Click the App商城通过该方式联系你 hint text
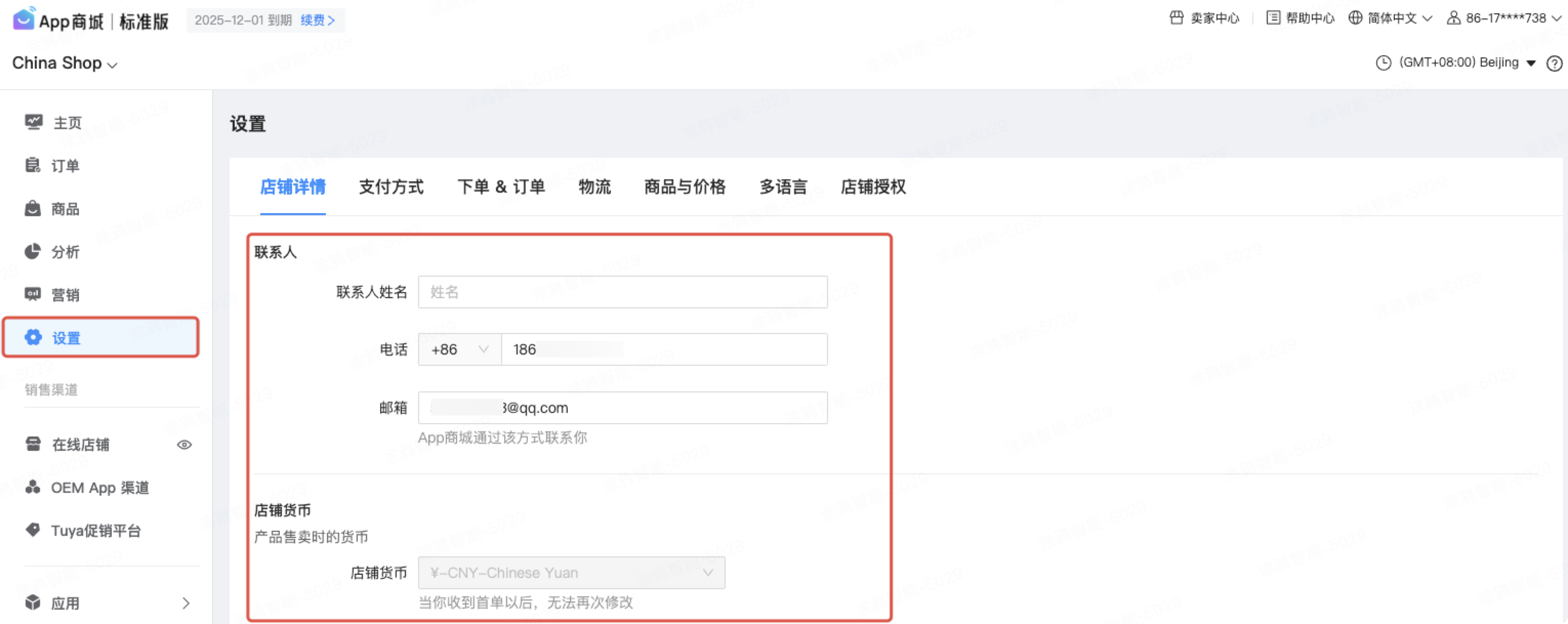1568x624 pixels. click(503, 437)
